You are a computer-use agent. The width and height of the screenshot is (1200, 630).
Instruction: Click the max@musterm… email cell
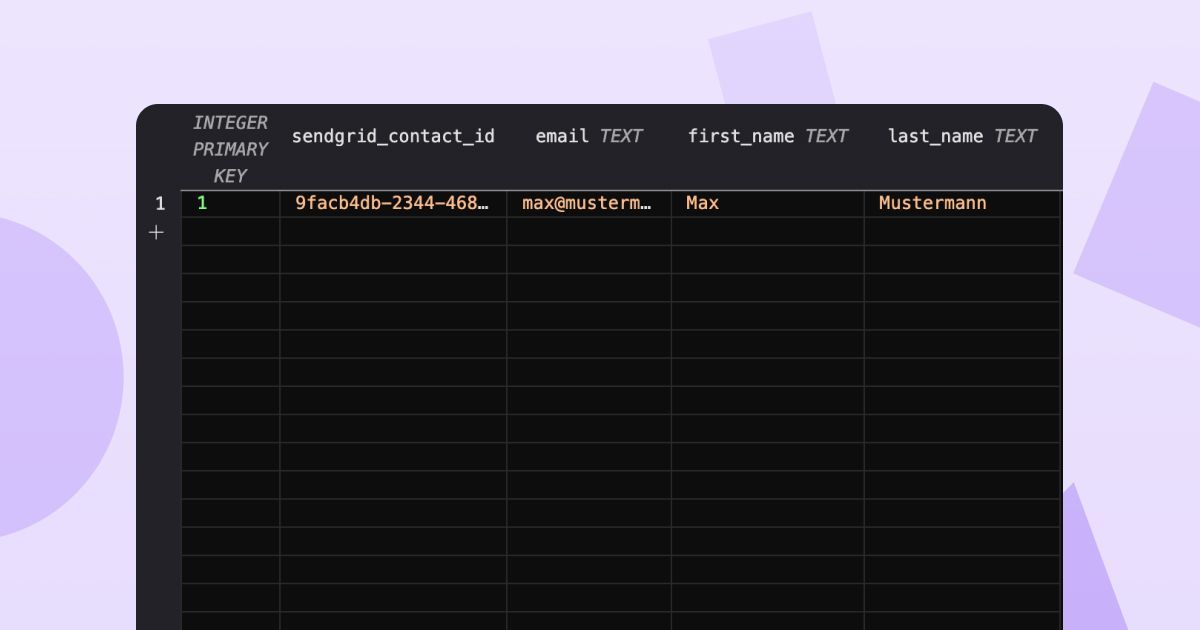click(589, 203)
